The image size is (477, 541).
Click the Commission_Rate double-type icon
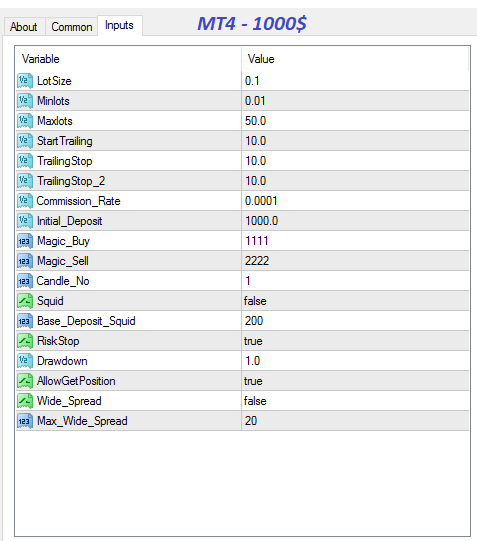(25, 201)
